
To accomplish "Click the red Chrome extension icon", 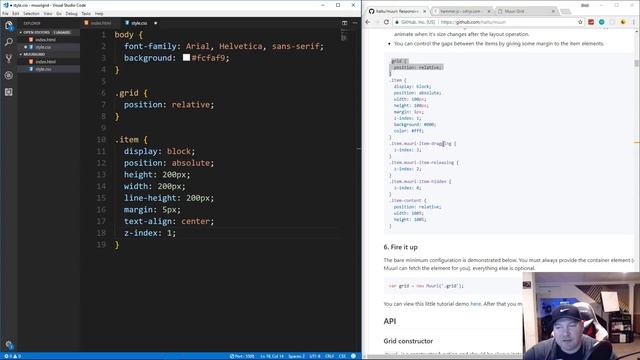I will [x=591, y=22].
